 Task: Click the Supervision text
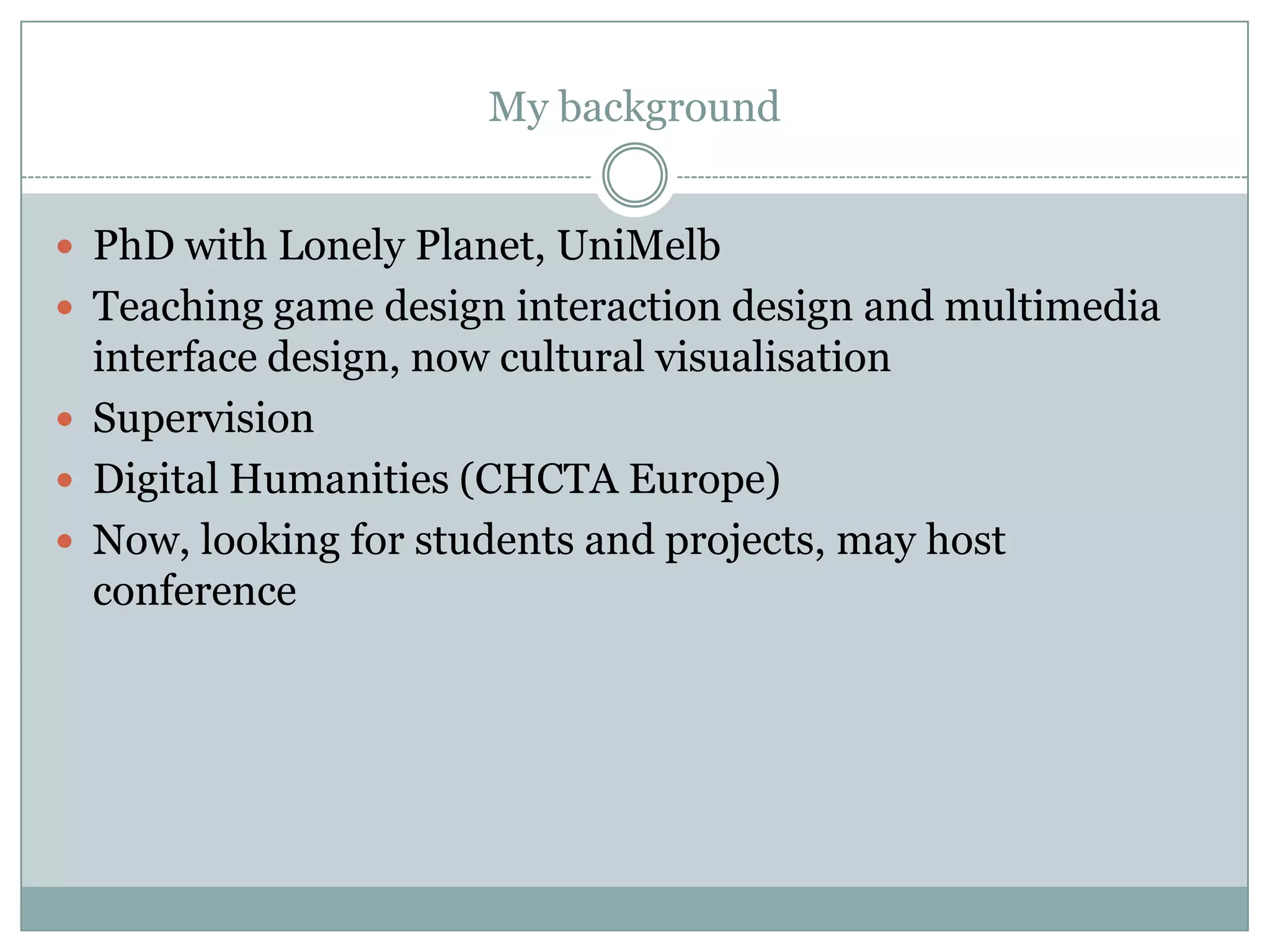pyautogui.click(x=203, y=418)
